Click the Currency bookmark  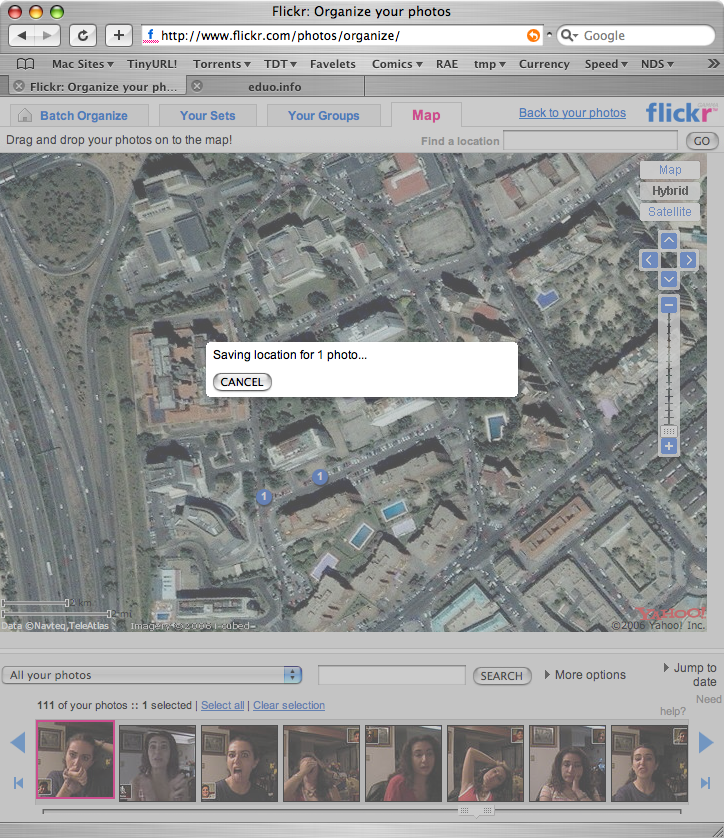coord(544,64)
